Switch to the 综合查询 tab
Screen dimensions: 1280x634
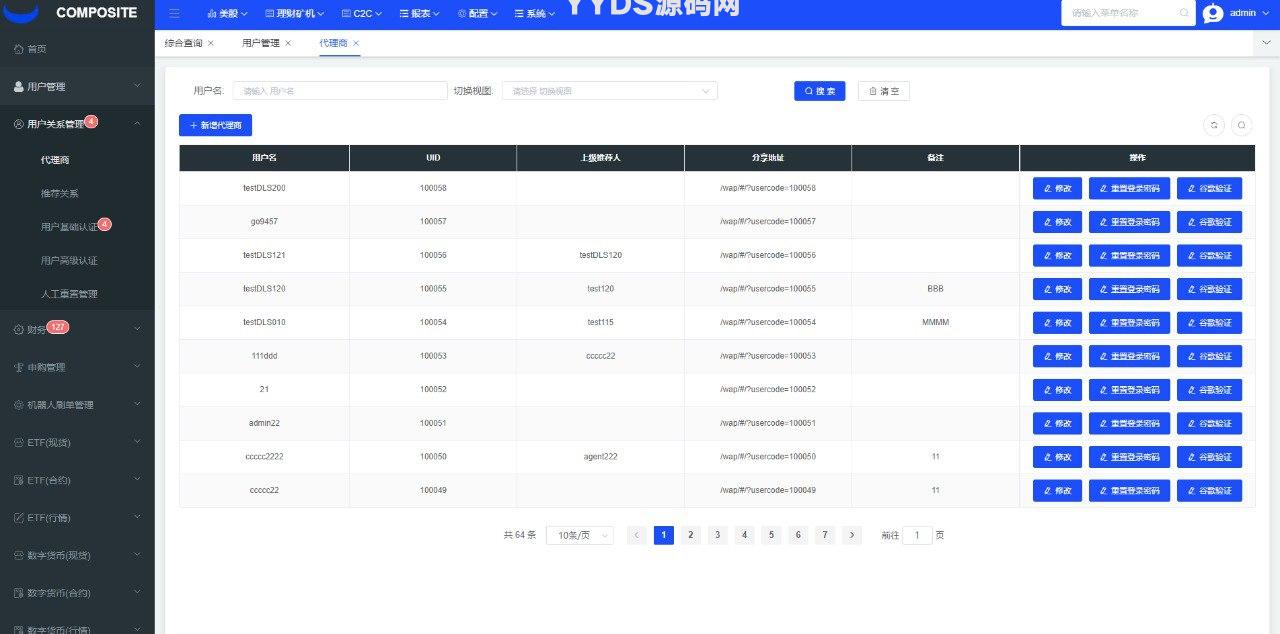183,43
